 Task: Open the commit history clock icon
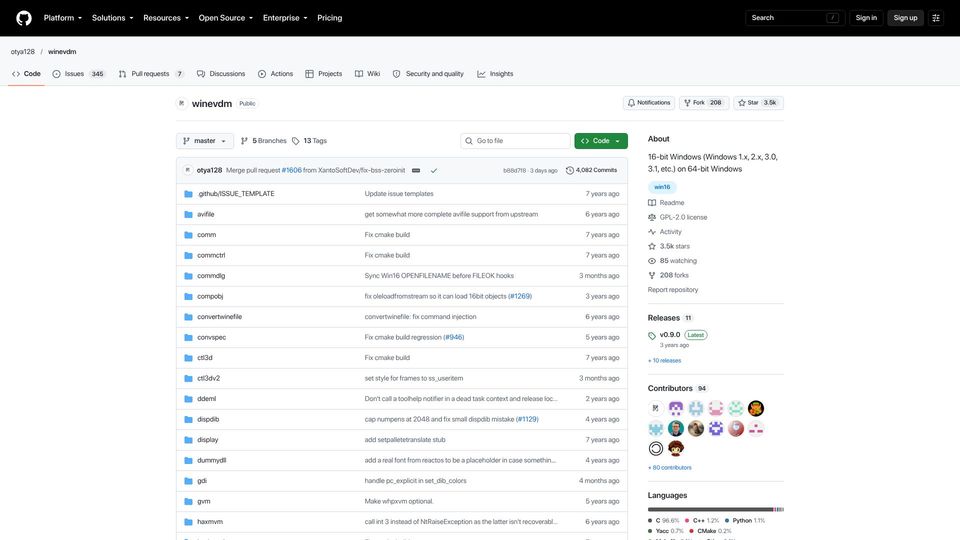pos(569,170)
